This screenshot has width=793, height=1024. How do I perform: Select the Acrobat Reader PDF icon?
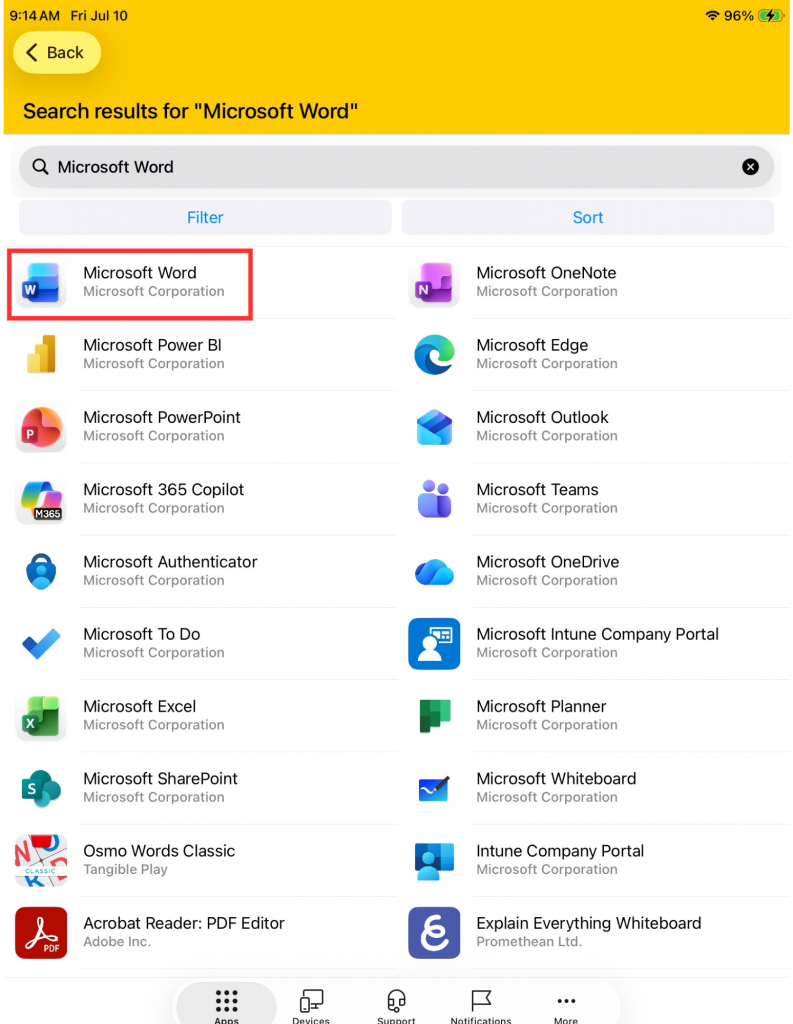click(41, 933)
